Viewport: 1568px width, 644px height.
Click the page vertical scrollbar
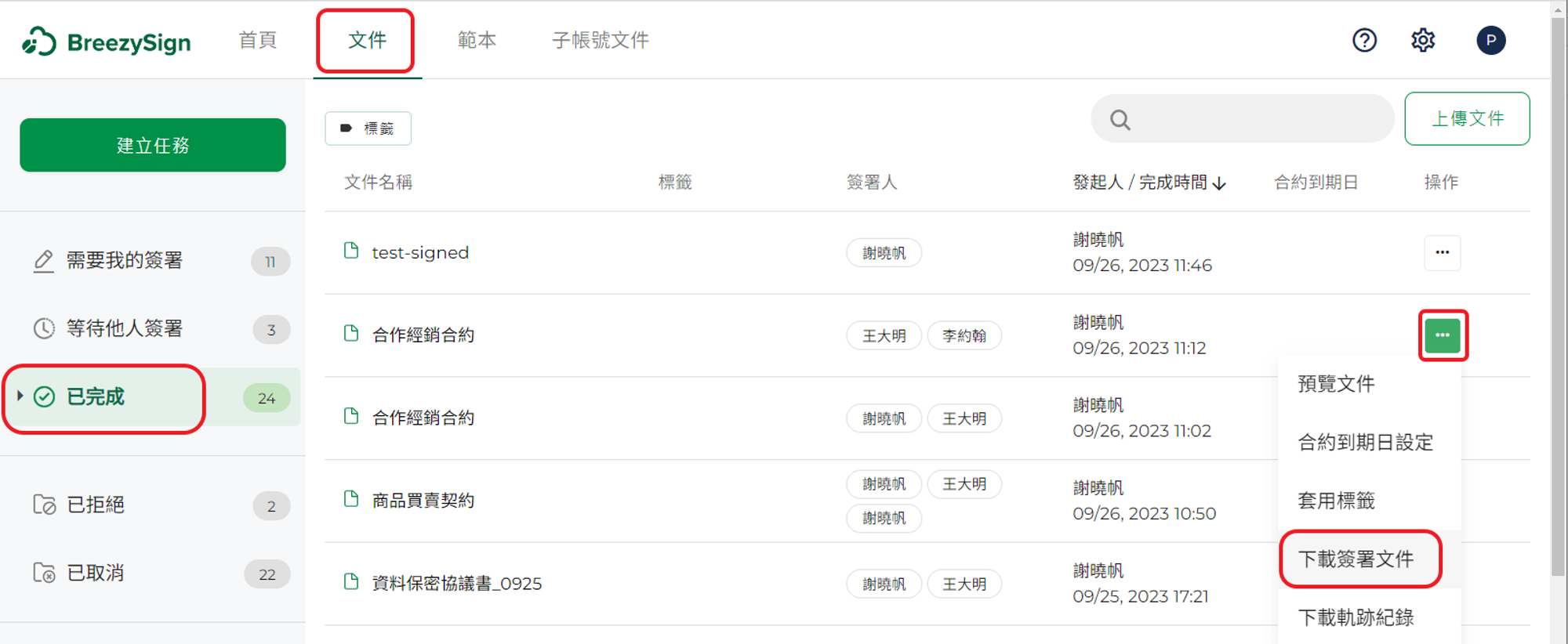pos(1559,298)
